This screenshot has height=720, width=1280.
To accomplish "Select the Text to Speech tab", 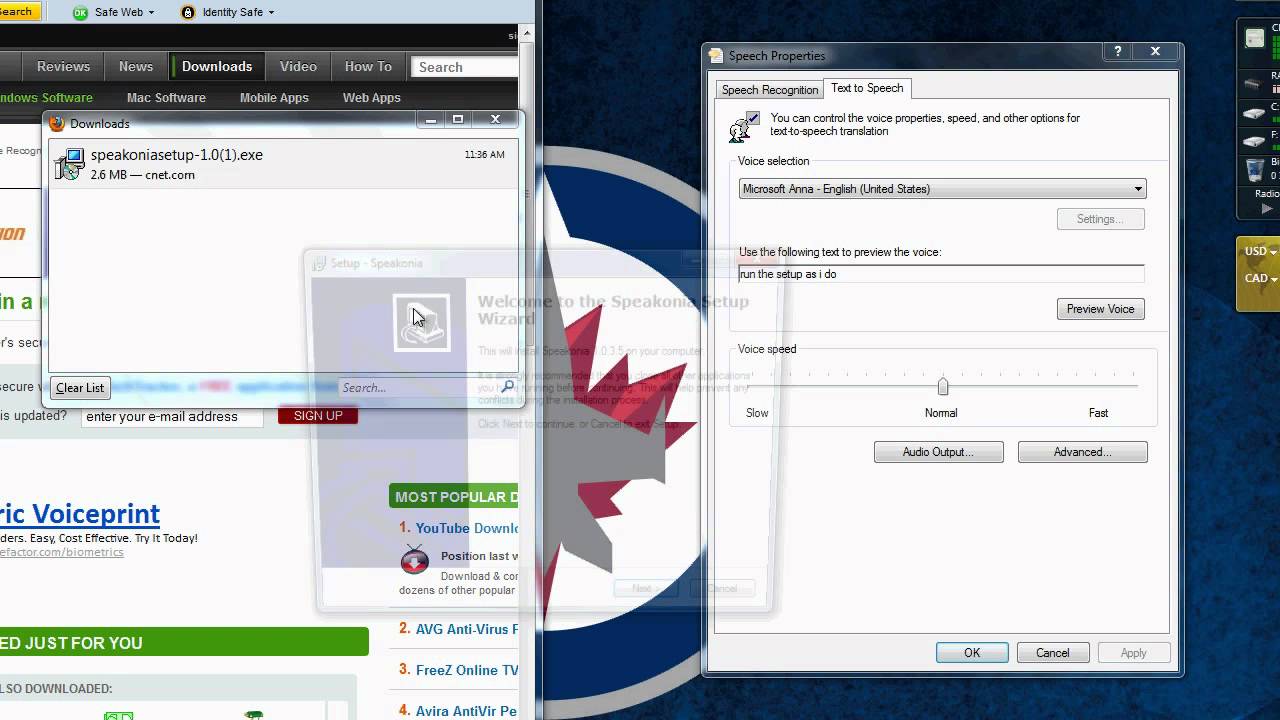I will [x=867, y=88].
